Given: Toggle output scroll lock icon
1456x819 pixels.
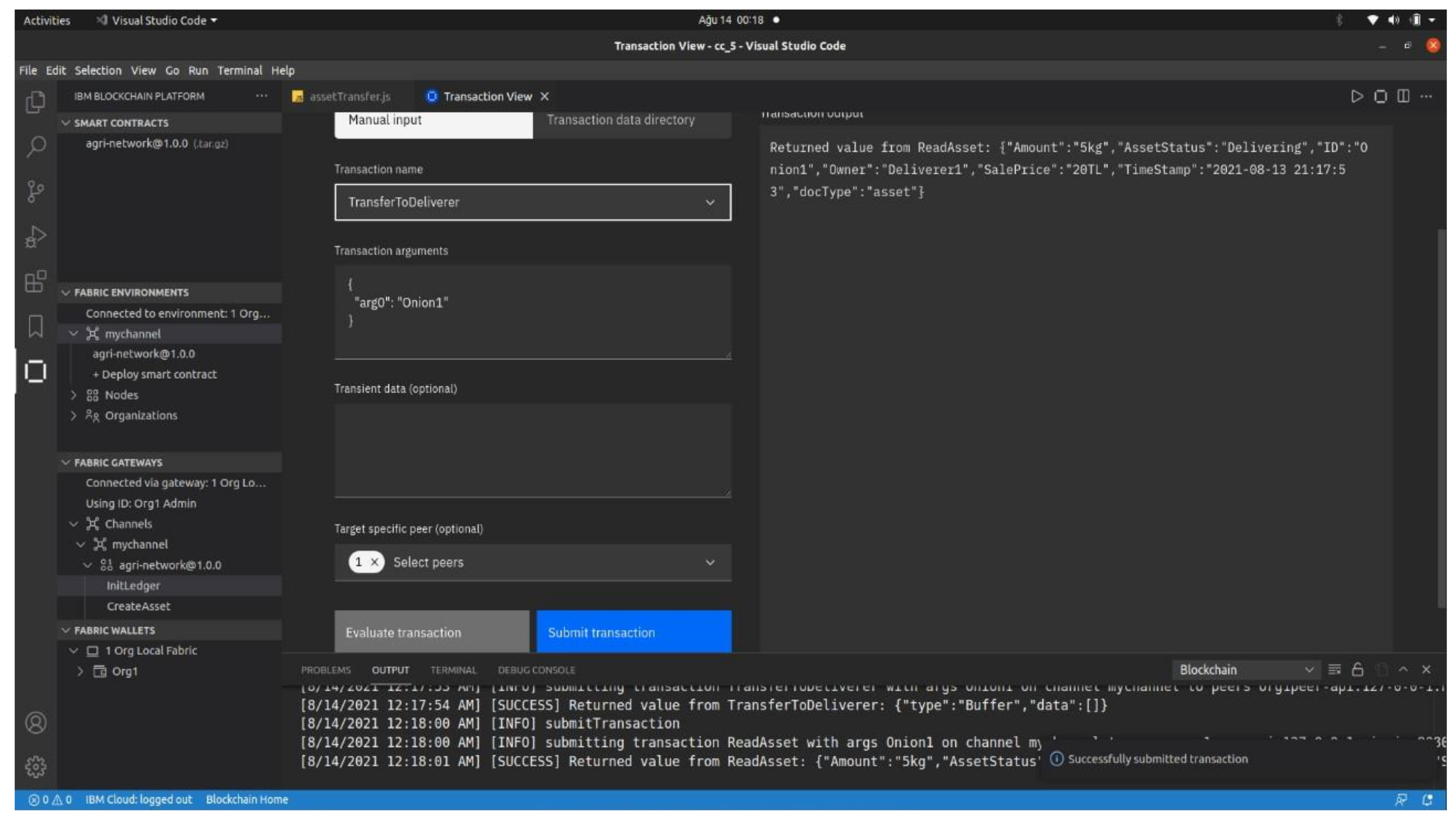Looking at the screenshot, I should point(1357,669).
